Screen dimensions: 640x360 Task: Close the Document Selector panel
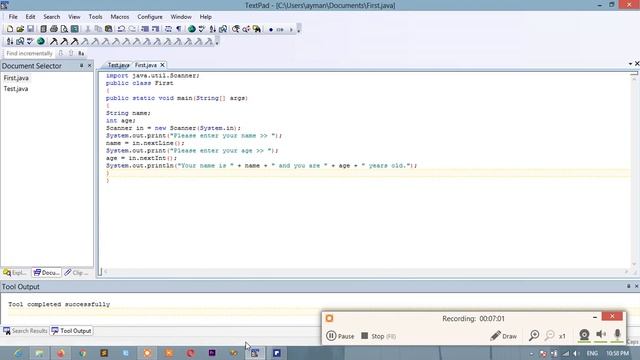click(x=90, y=65)
